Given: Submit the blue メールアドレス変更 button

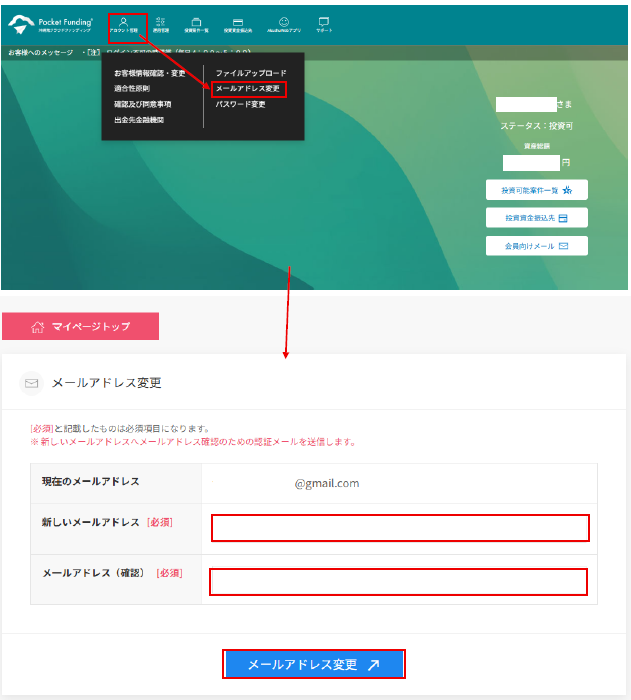Looking at the screenshot, I should [313, 664].
